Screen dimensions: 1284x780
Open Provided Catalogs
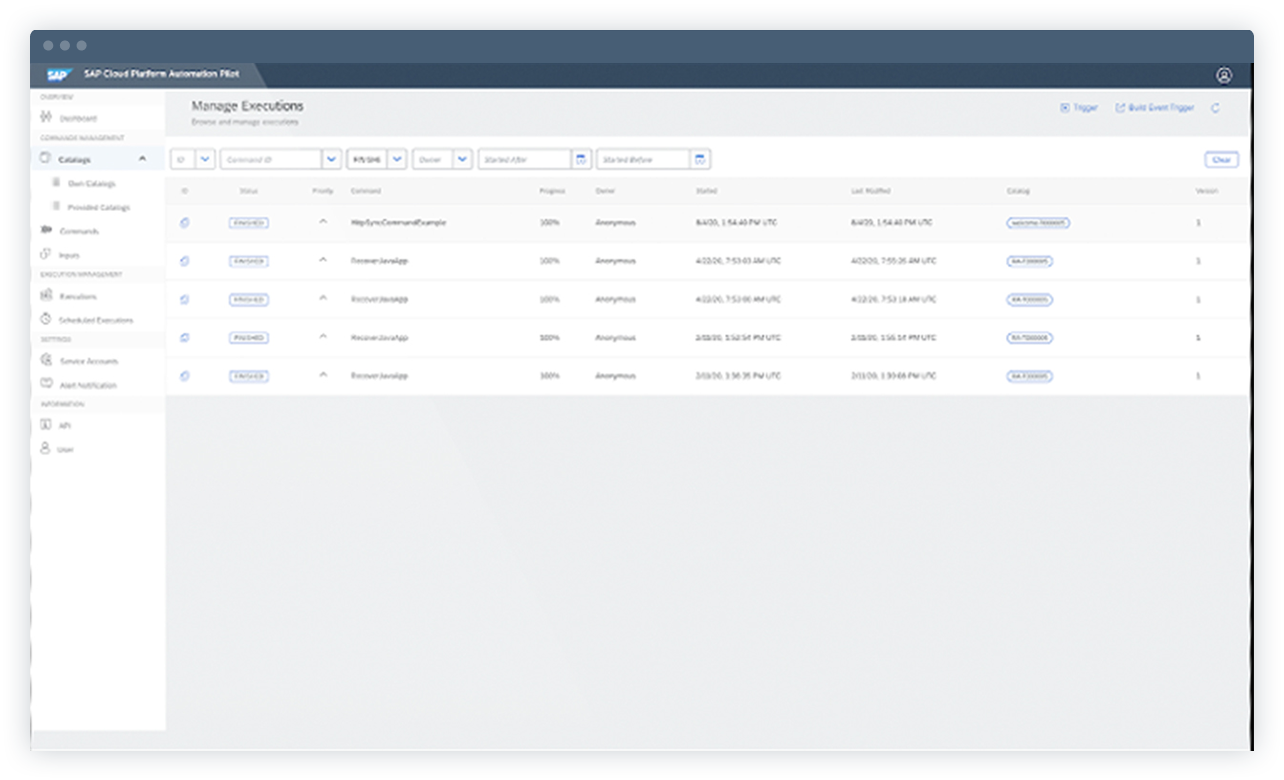point(99,208)
